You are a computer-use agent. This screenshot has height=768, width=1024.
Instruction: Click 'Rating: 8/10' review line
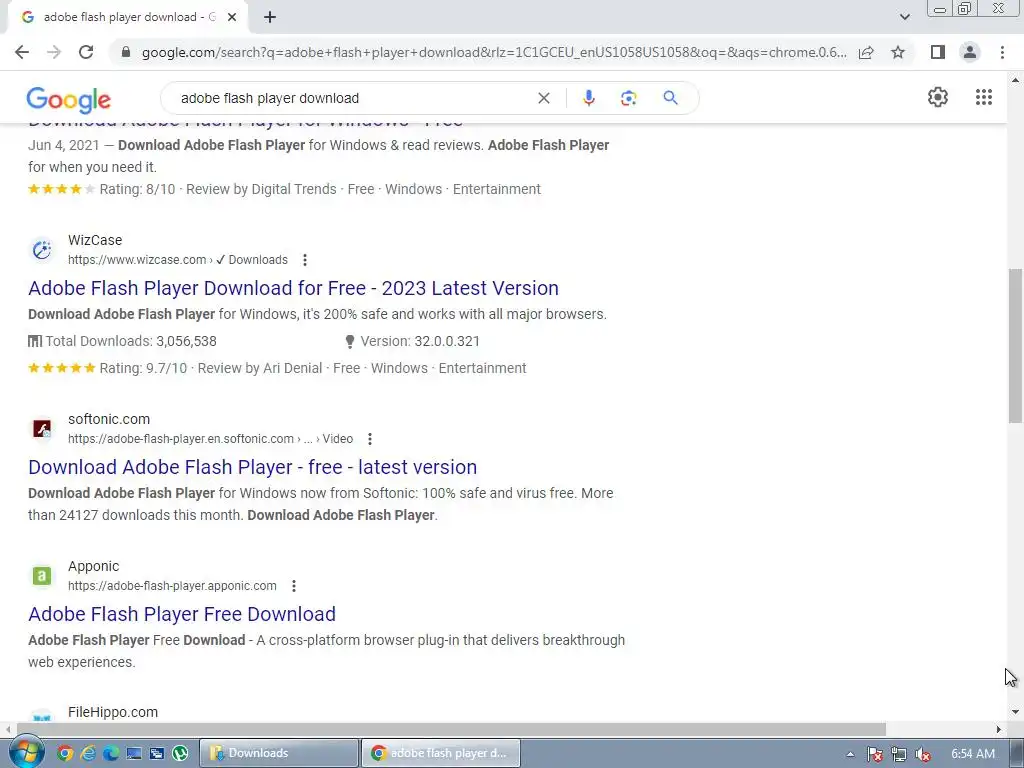[284, 189]
